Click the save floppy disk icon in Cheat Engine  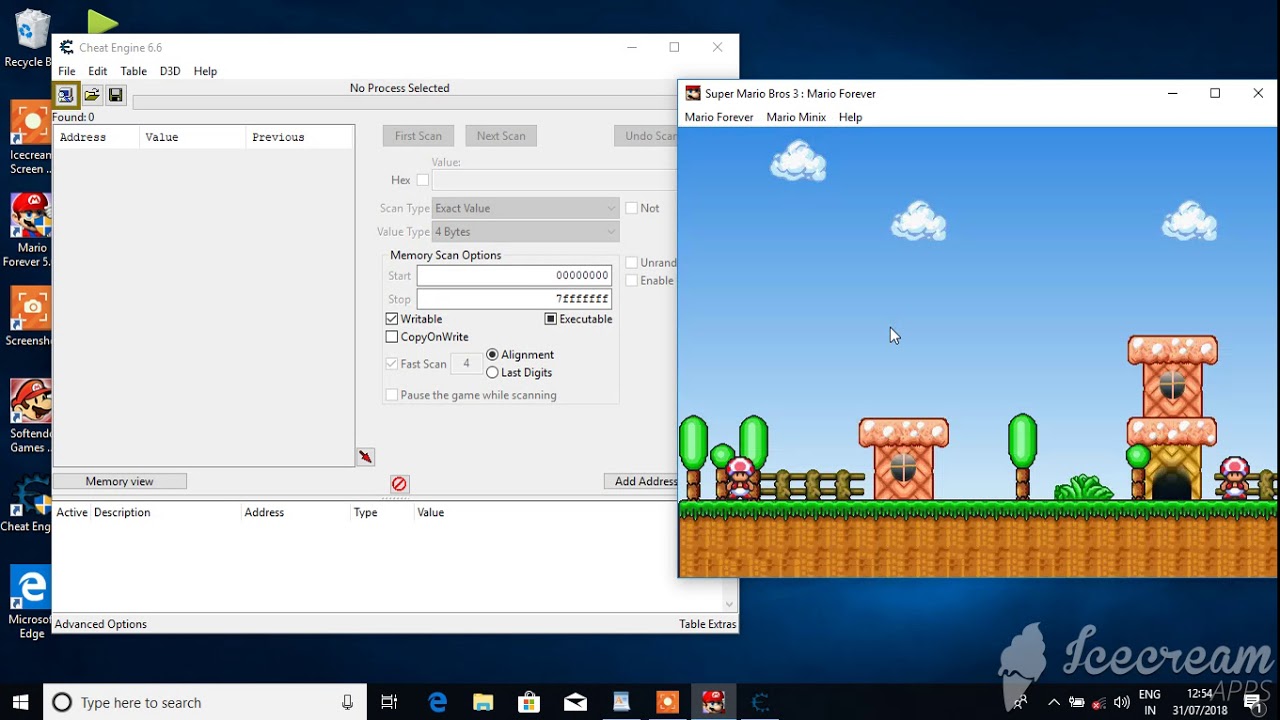(x=116, y=95)
